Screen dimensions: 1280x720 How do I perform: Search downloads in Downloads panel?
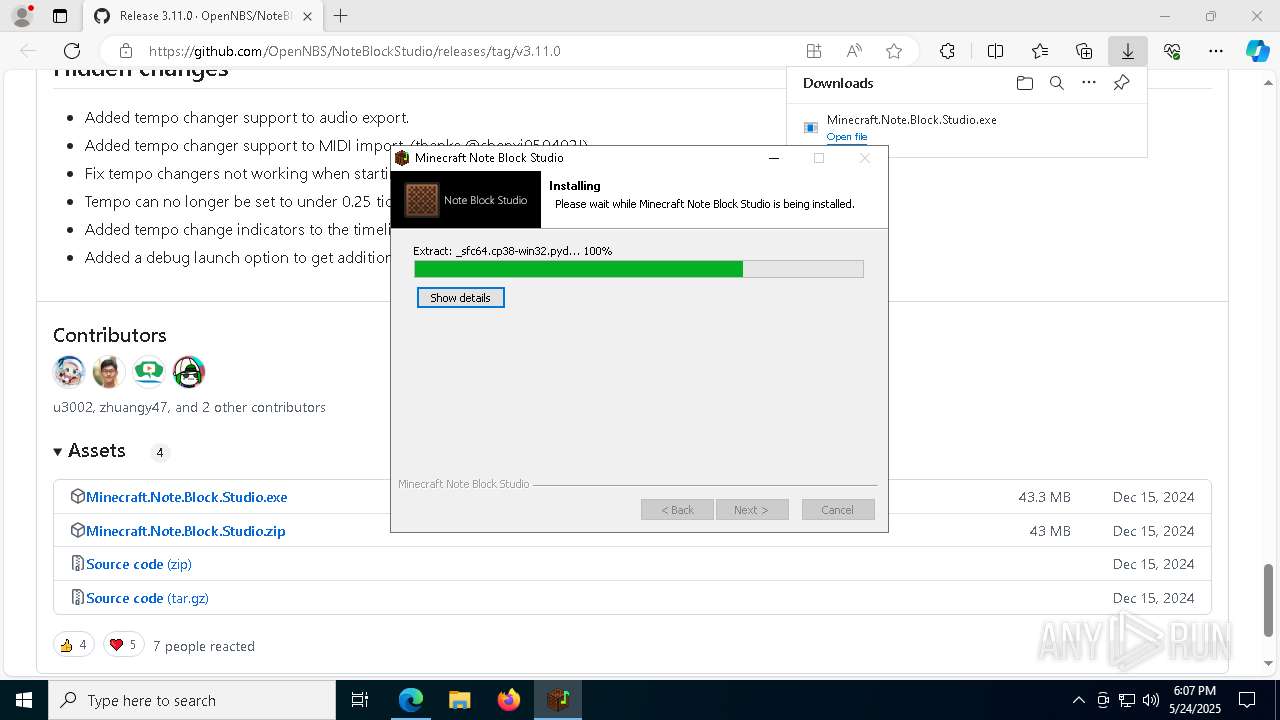tap(1056, 83)
